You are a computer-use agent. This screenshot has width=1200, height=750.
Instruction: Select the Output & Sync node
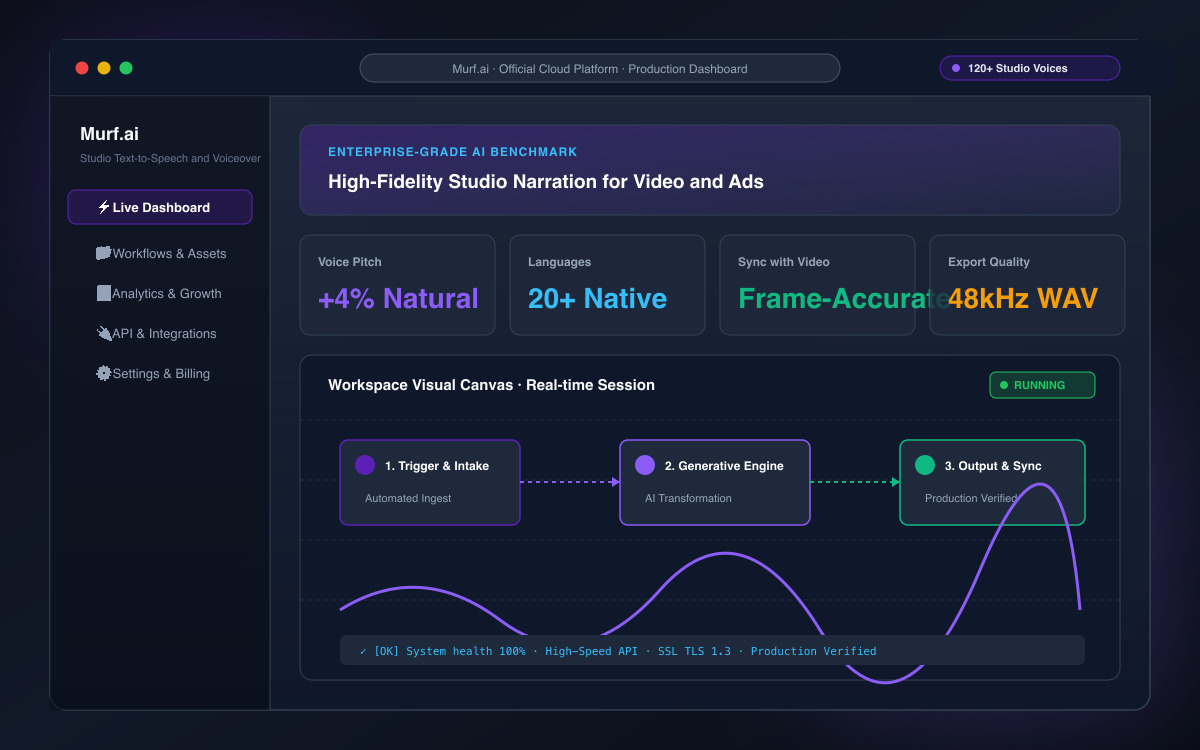point(992,482)
